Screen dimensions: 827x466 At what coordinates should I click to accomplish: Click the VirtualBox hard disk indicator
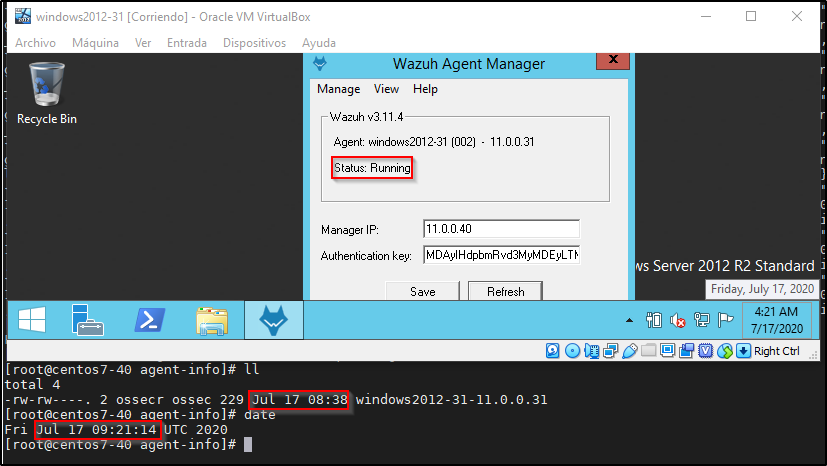point(552,351)
